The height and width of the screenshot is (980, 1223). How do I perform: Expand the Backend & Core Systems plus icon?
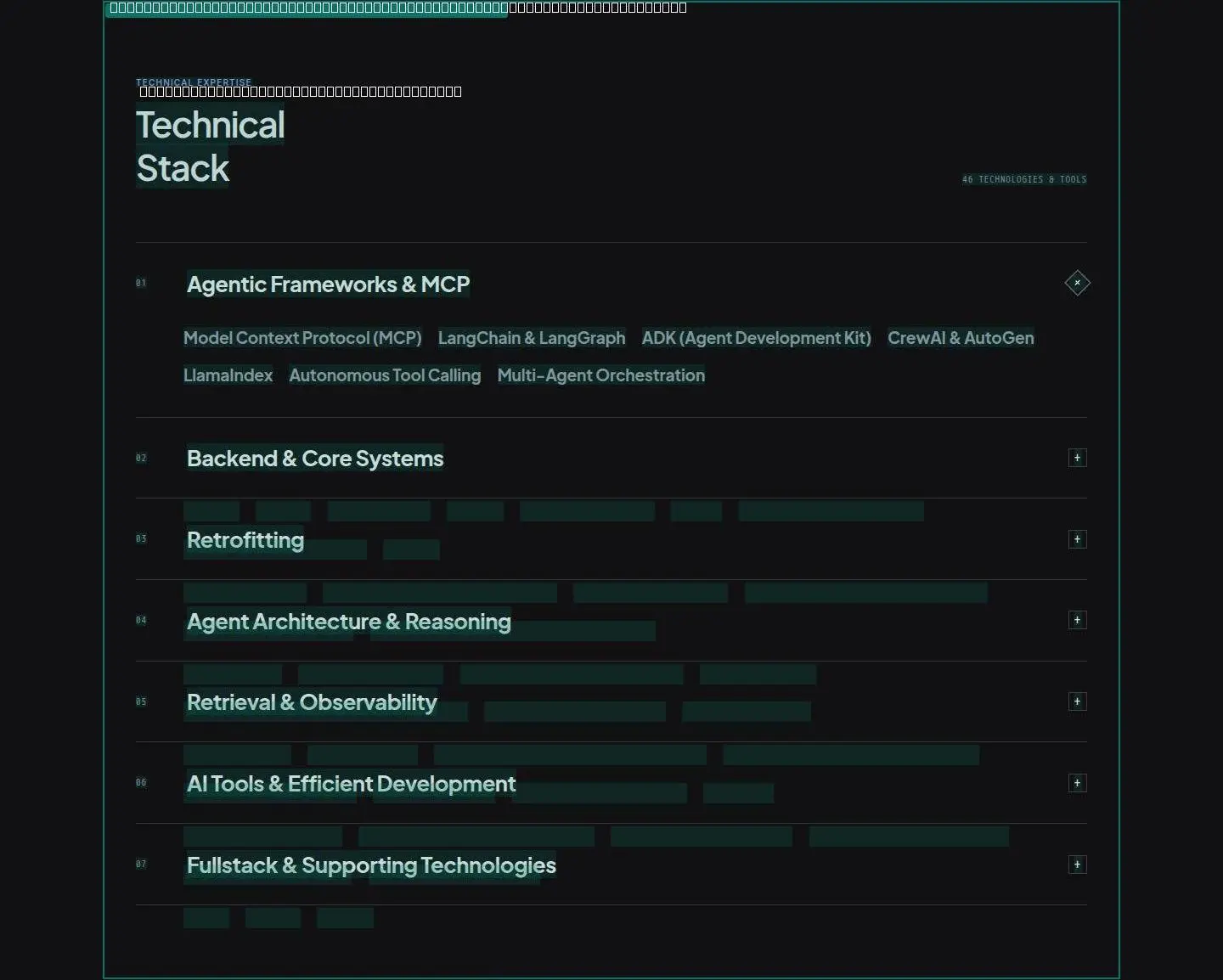coord(1077,458)
